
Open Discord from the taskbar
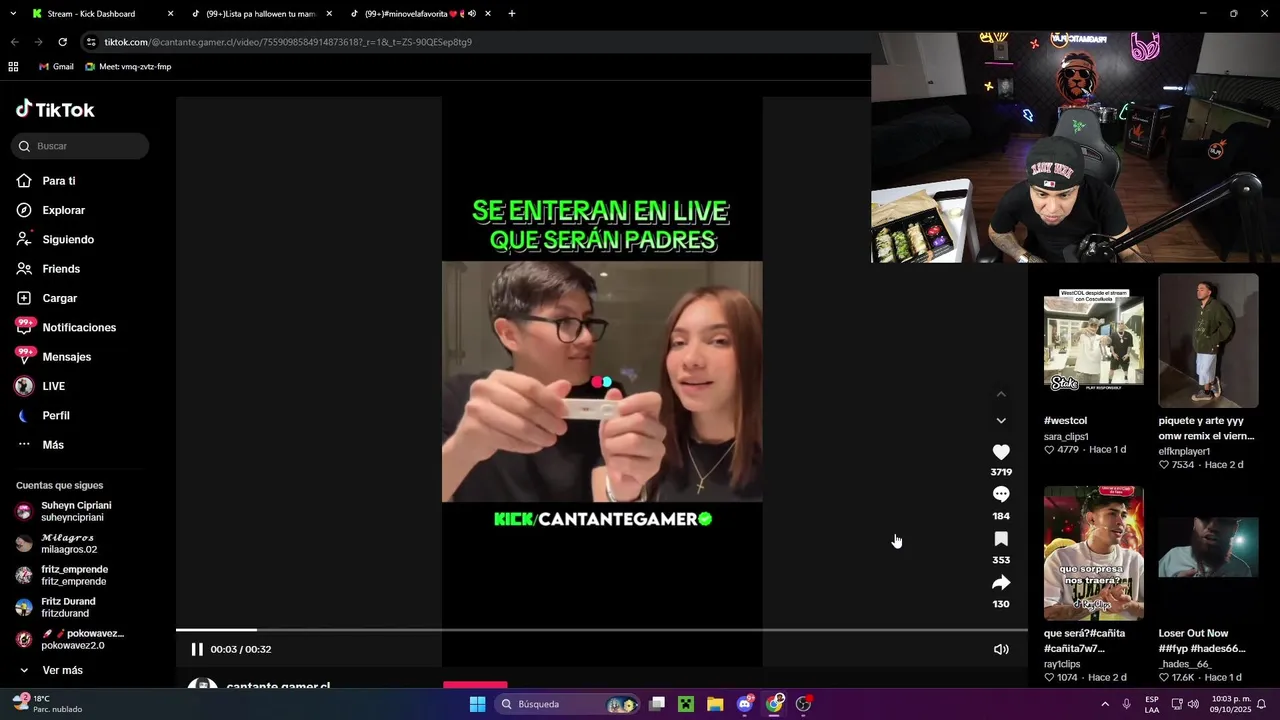pyautogui.click(x=745, y=704)
